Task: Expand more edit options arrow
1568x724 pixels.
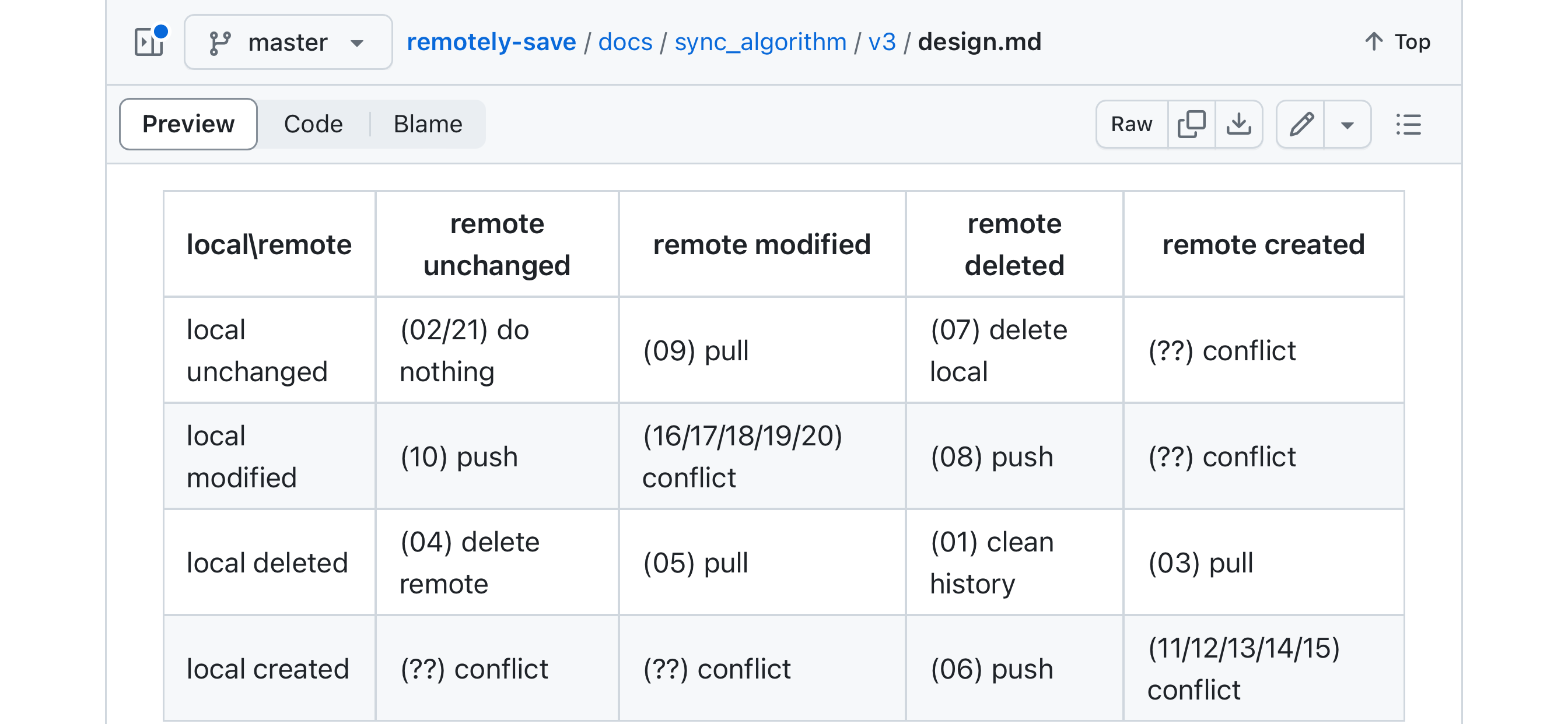Action: coord(1347,125)
